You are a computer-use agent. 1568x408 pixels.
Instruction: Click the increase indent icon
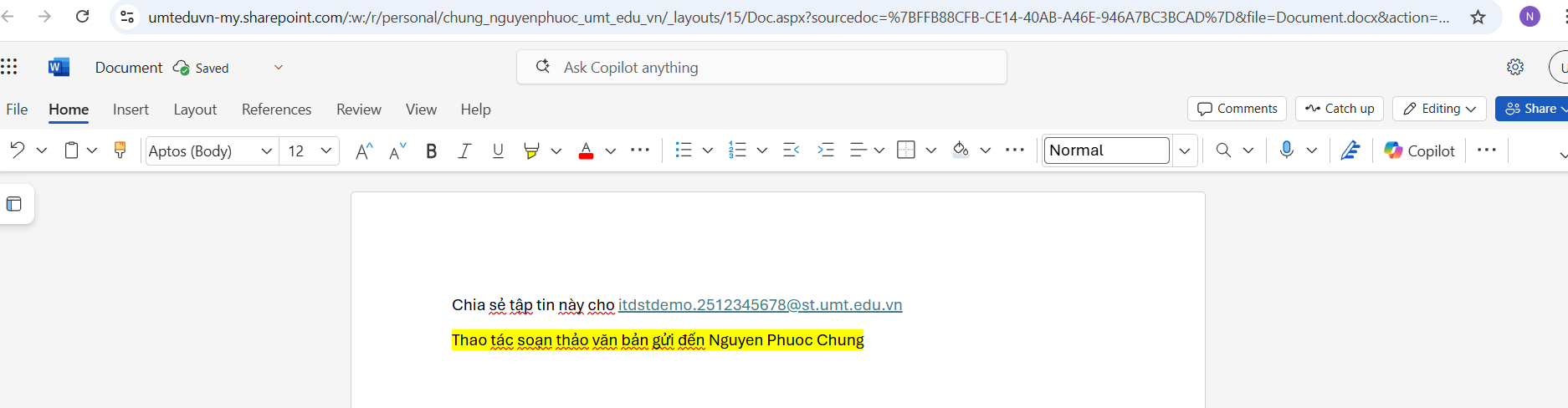[x=826, y=150]
